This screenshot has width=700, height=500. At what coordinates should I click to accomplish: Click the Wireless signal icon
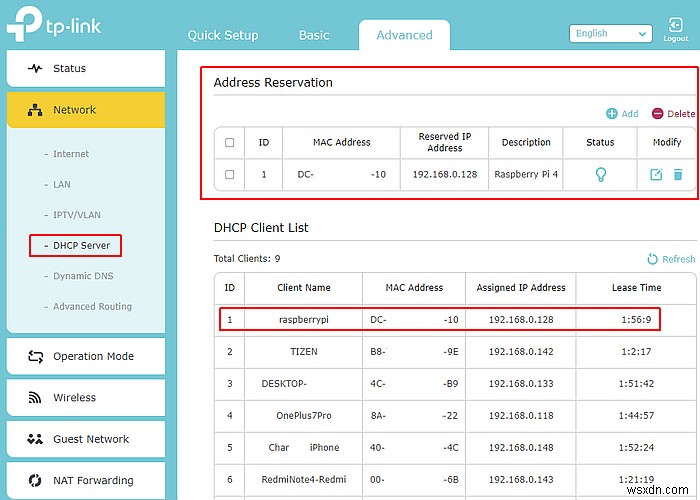pos(35,397)
